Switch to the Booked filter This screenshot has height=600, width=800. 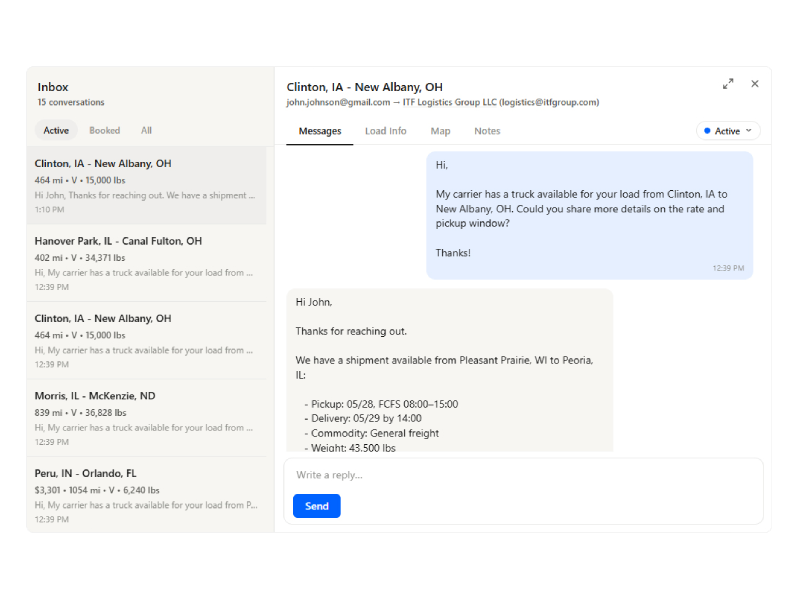pyautogui.click(x=105, y=131)
